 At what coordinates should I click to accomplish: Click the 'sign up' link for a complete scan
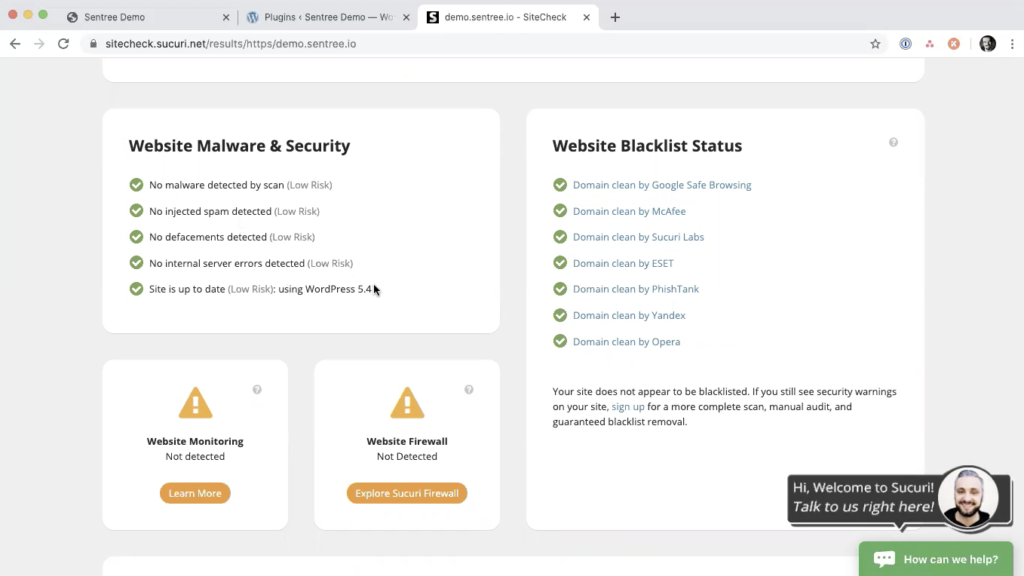click(x=628, y=406)
